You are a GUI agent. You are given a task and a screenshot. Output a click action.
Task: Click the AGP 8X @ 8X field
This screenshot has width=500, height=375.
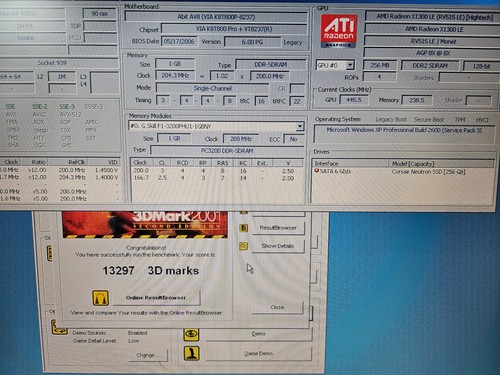(x=433, y=53)
